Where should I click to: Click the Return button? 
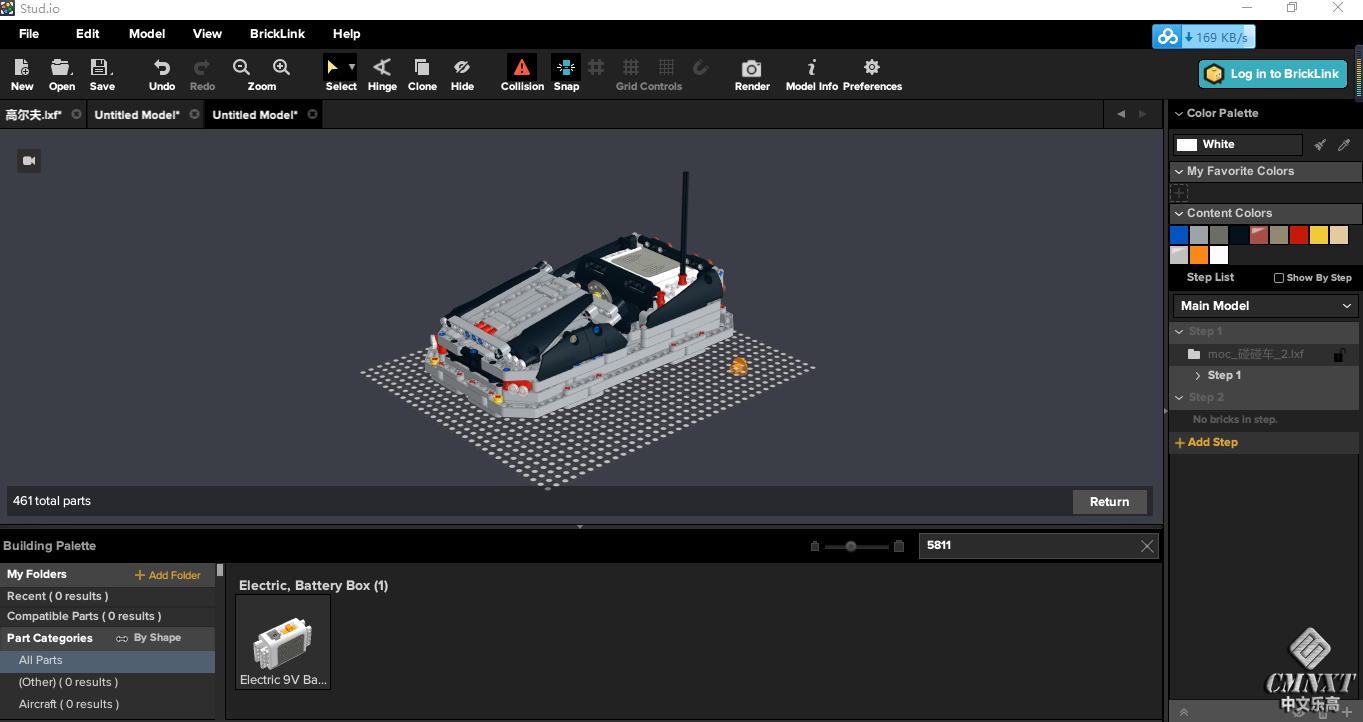(1109, 502)
